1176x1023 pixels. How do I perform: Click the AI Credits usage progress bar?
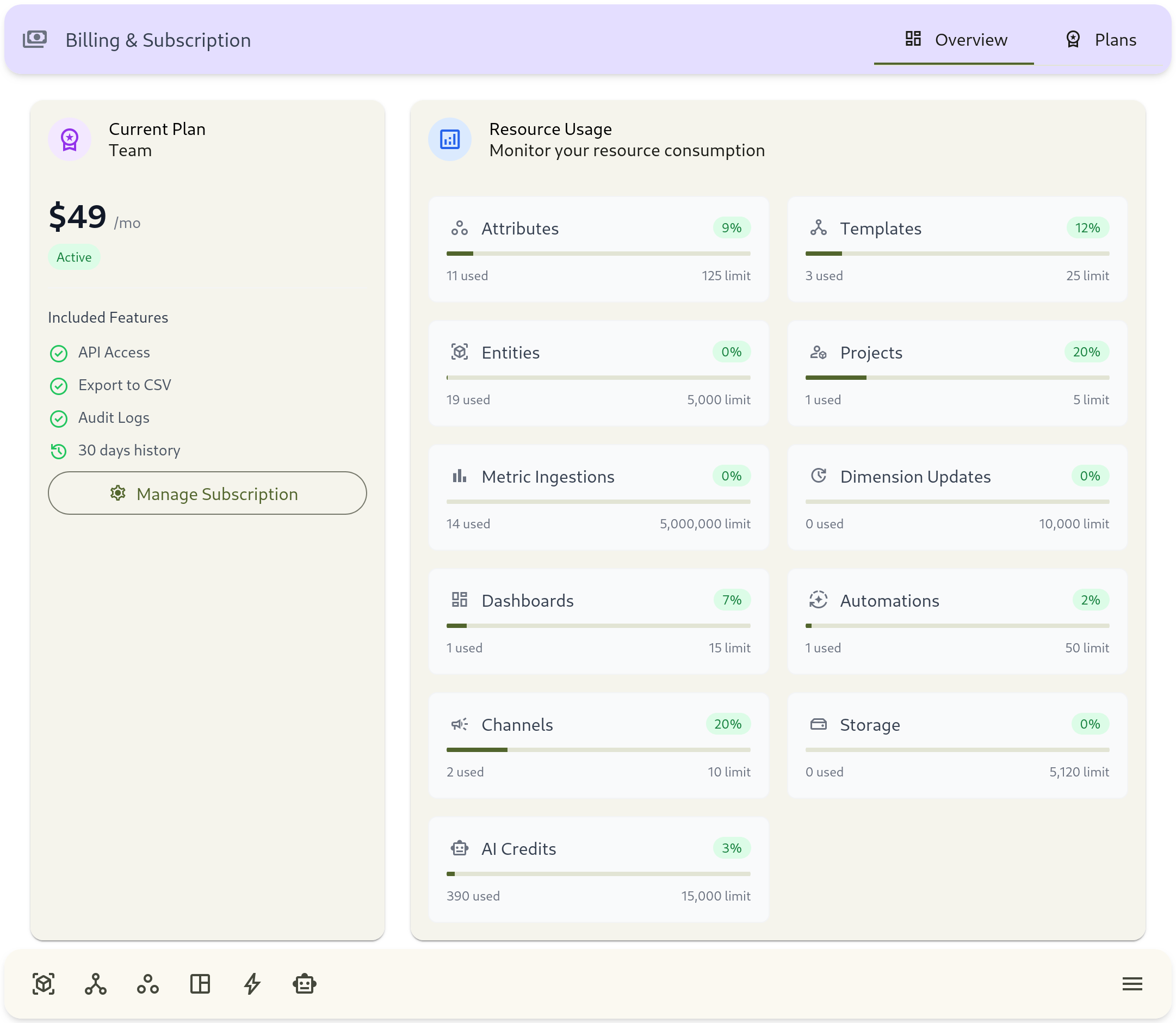(598, 873)
